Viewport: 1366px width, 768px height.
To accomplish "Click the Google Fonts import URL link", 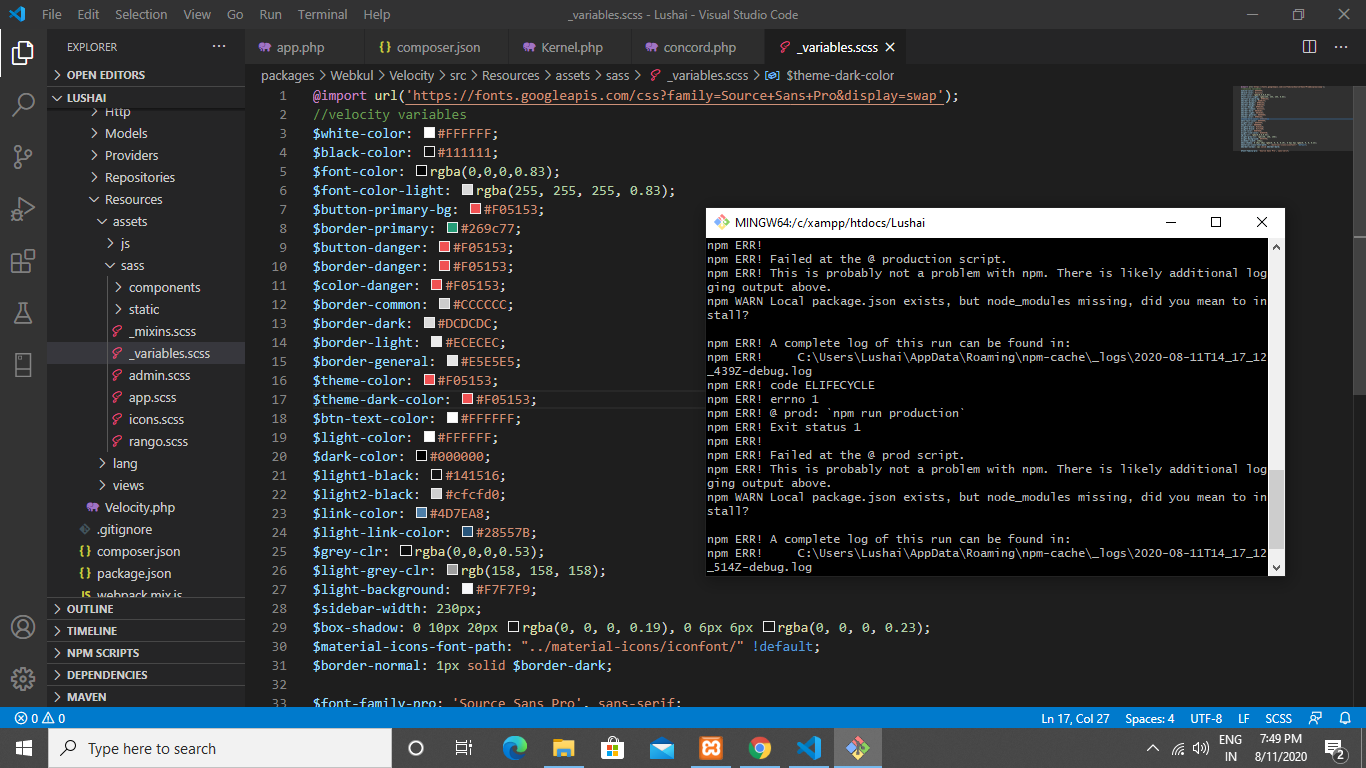I will pyautogui.click(x=674, y=96).
